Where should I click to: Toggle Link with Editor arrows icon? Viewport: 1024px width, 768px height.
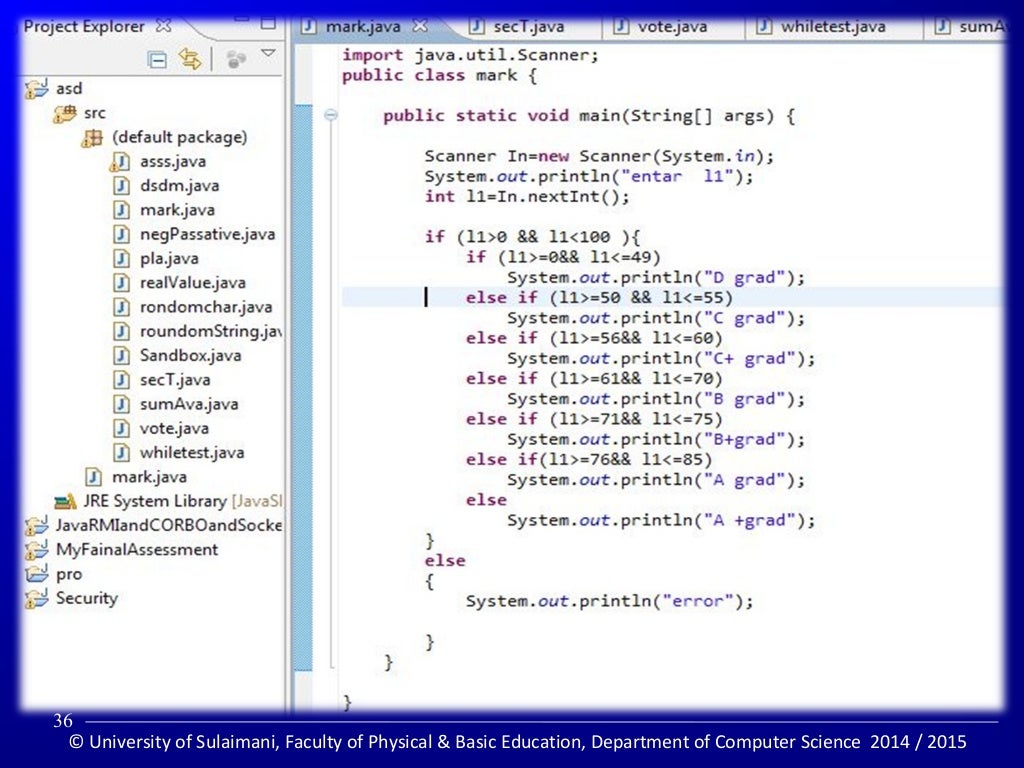pos(188,59)
